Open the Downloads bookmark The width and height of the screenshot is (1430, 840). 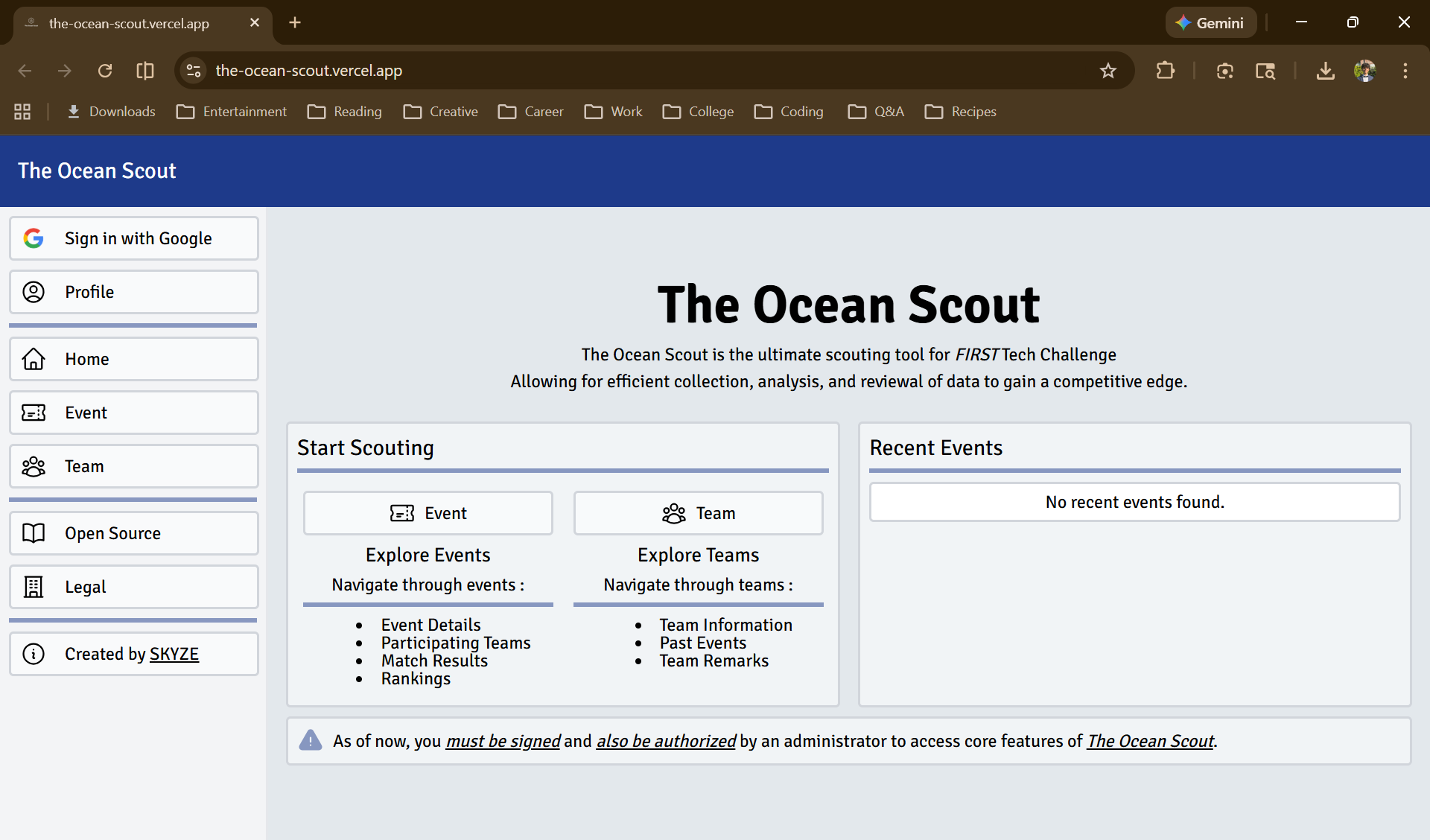tap(111, 112)
